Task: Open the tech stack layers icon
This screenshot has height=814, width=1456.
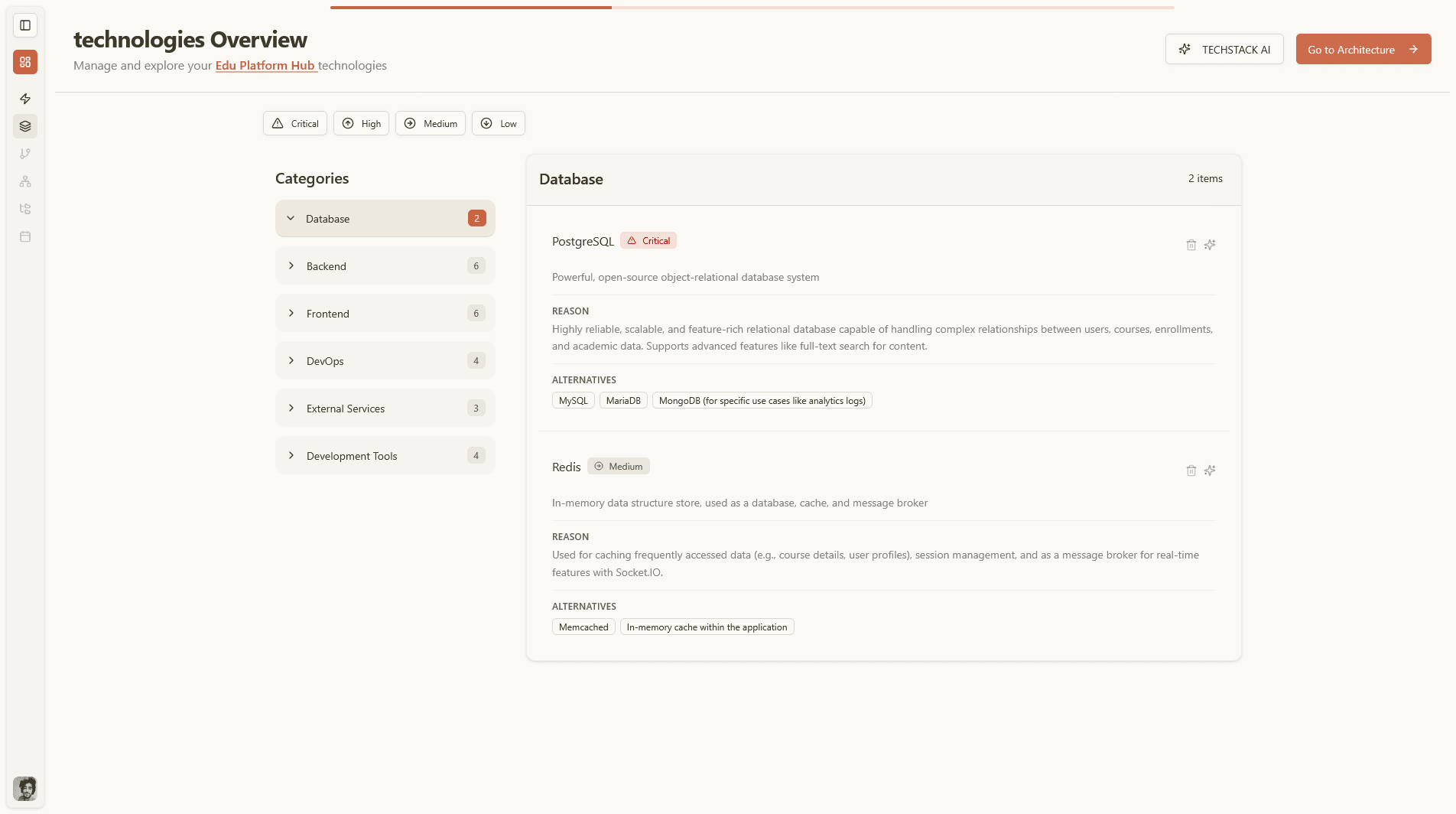Action: pyautogui.click(x=25, y=126)
